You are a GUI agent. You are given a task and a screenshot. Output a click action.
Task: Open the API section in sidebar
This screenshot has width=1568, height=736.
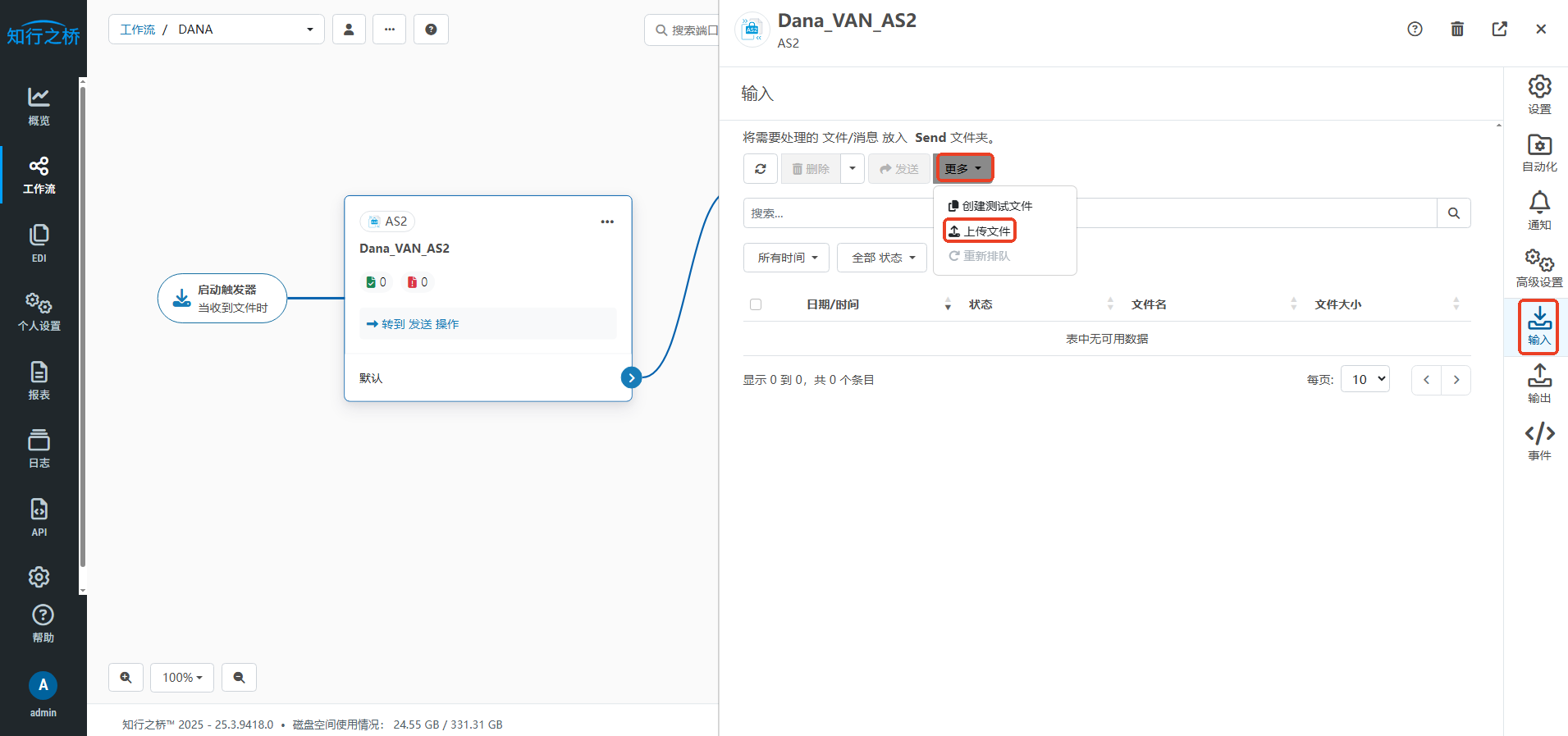click(x=39, y=517)
